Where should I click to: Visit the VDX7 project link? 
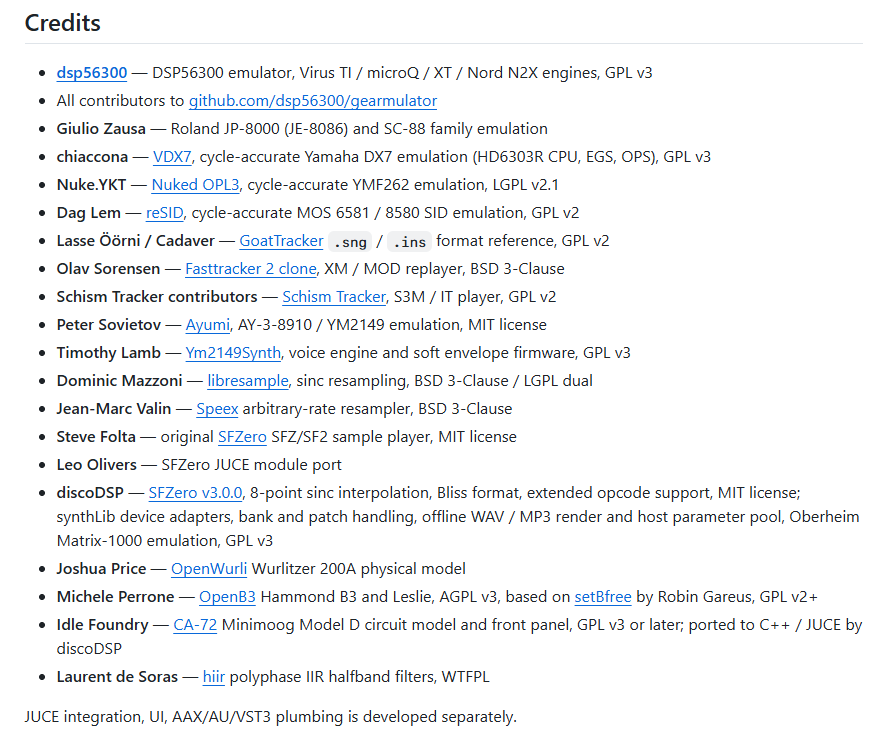pos(172,157)
